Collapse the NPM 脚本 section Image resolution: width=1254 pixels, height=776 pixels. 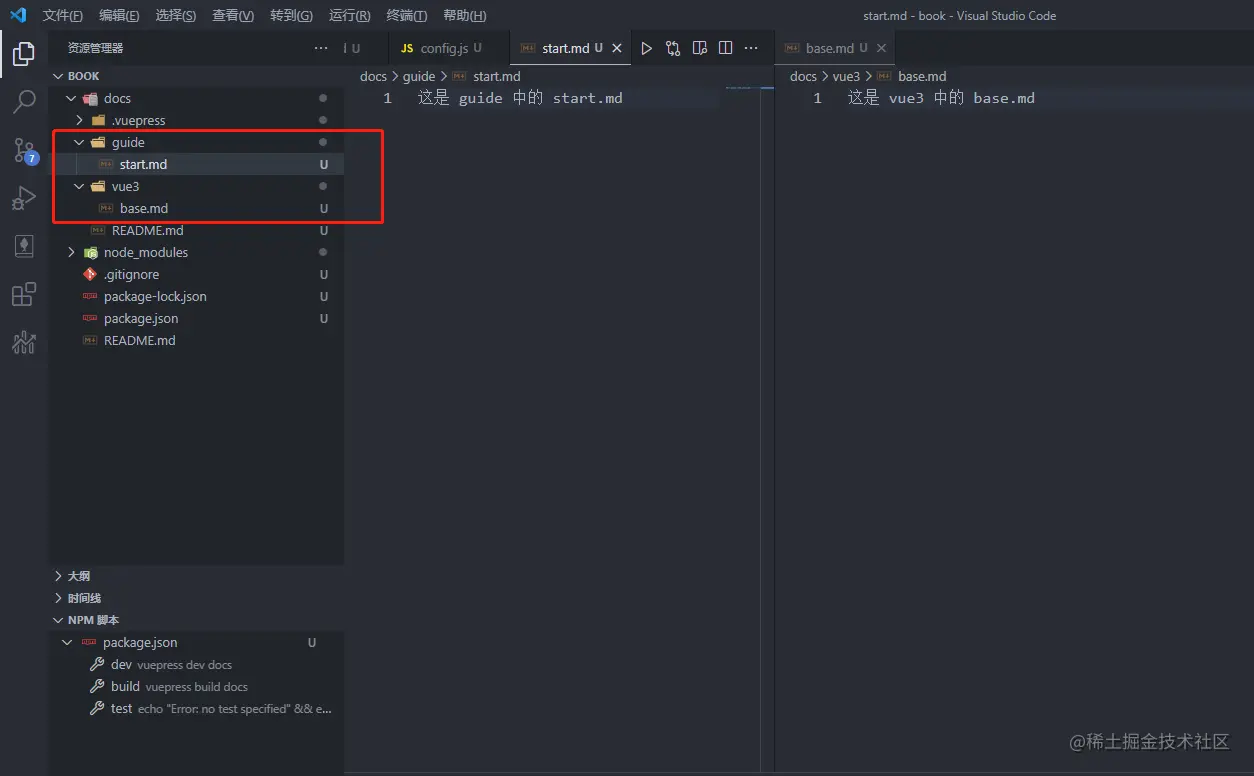coord(58,620)
